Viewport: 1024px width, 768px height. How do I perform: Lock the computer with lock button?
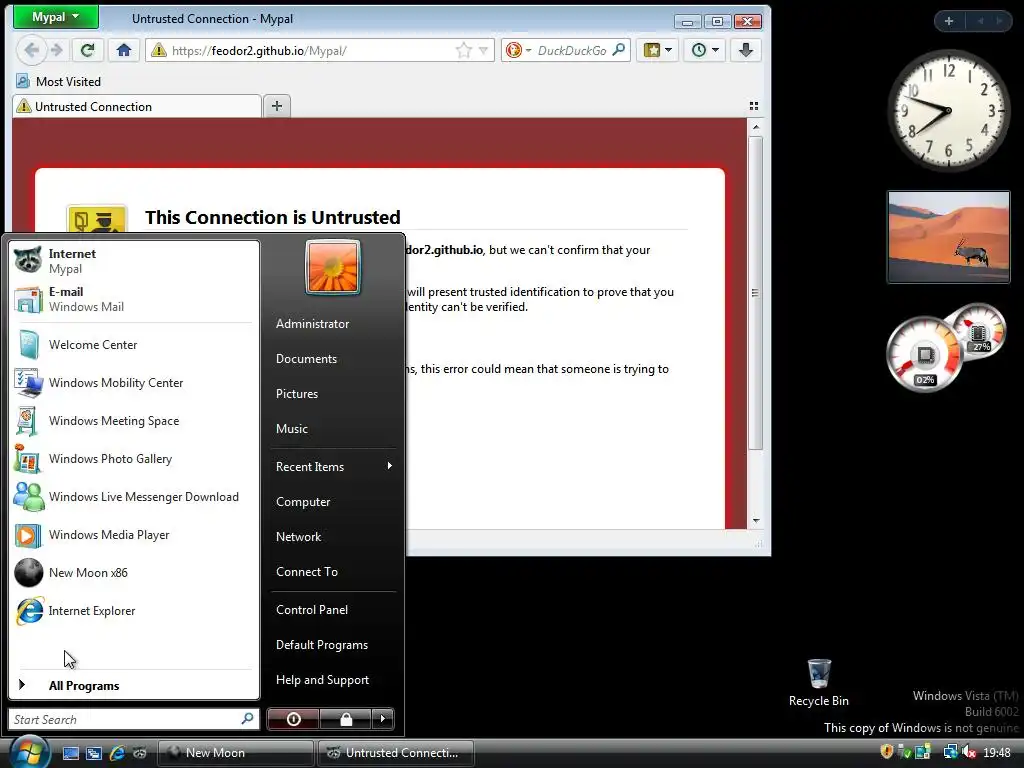coord(346,719)
